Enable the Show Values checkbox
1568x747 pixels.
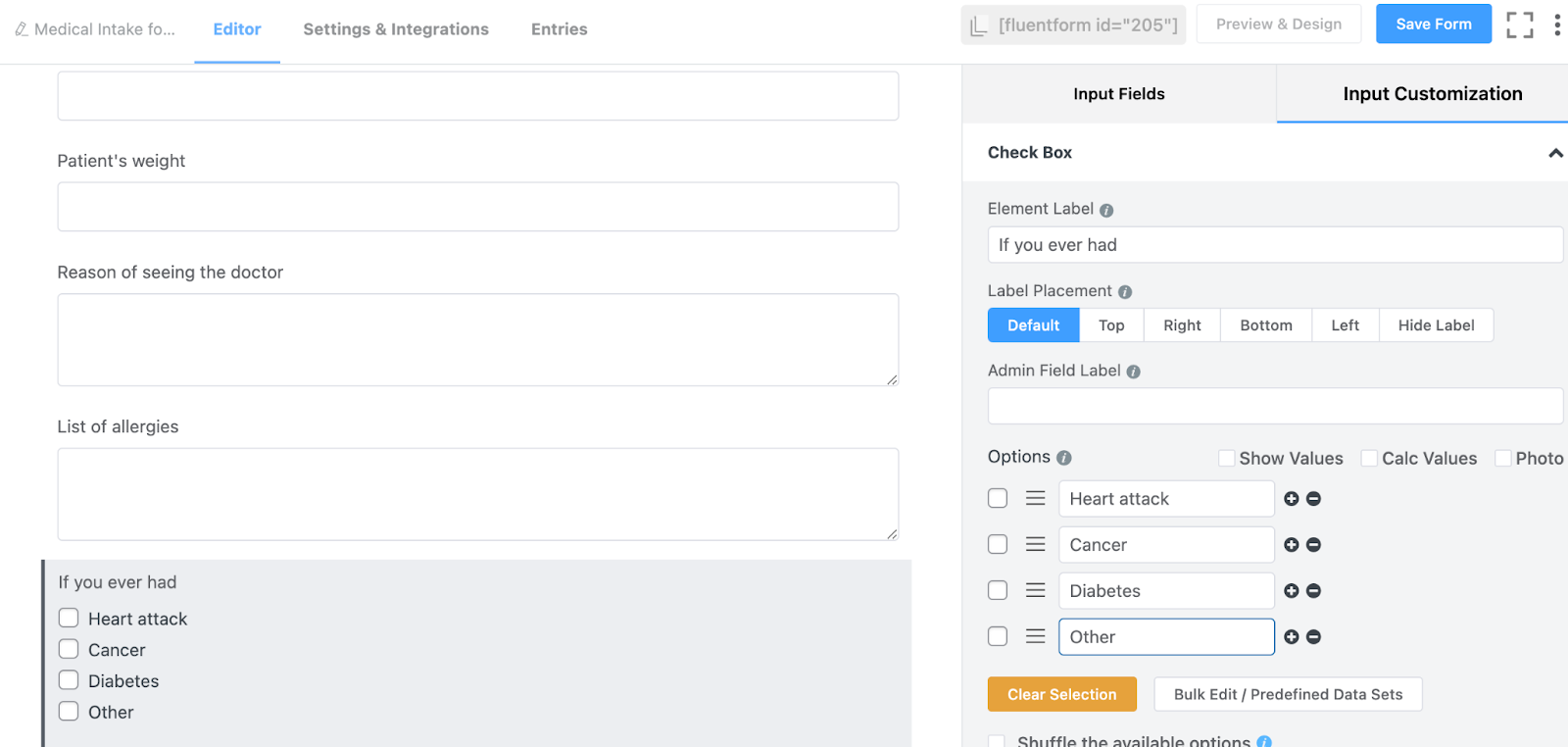tap(1226, 458)
